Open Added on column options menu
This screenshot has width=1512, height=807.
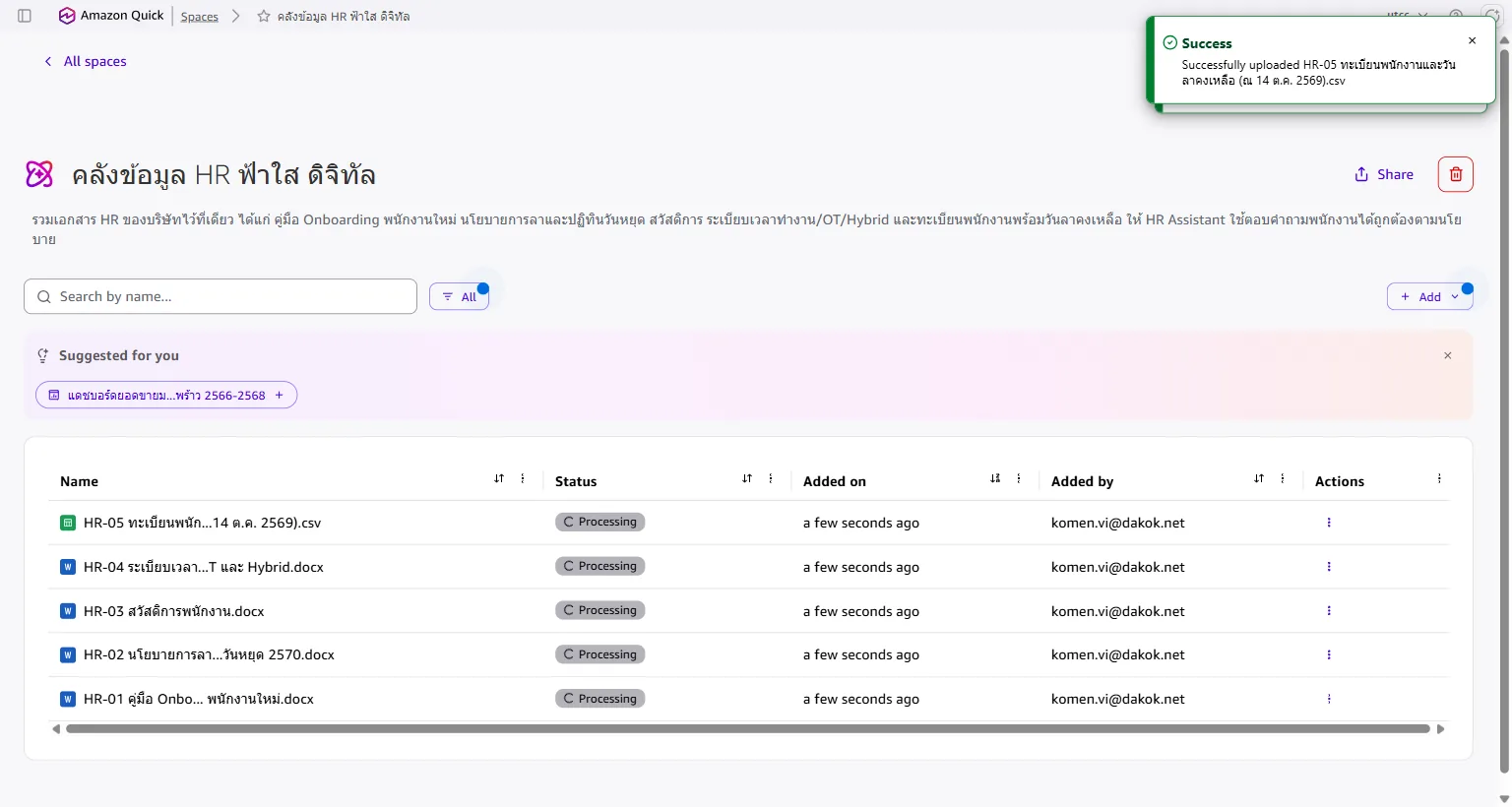tap(1019, 478)
